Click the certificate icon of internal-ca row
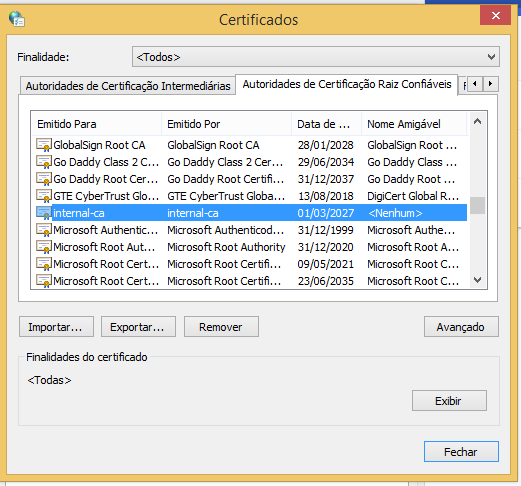The width and height of the screenshot is (521, 486). click(x=44, y=213)
